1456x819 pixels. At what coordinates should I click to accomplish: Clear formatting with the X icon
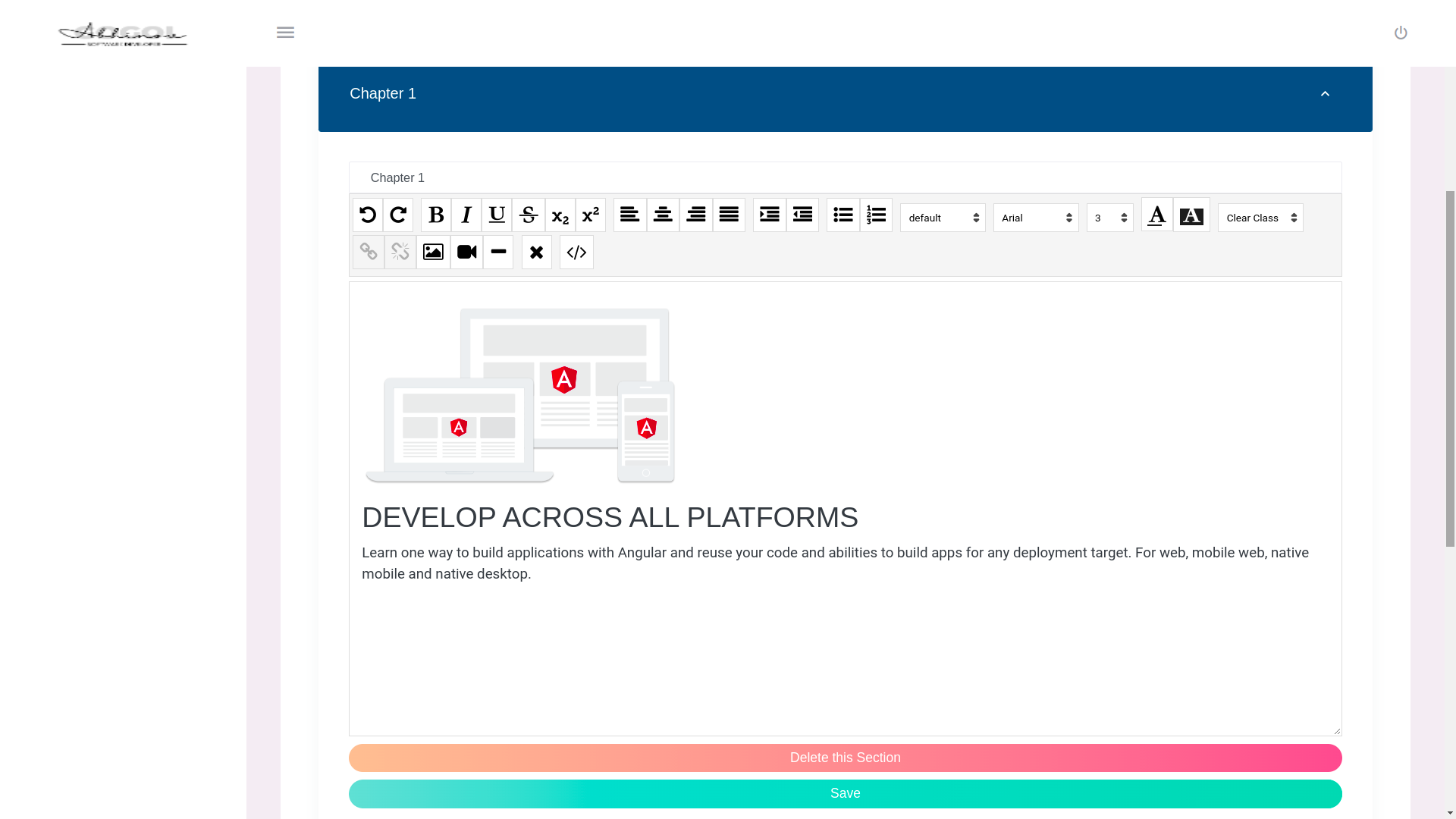click(x=537, y=252)
